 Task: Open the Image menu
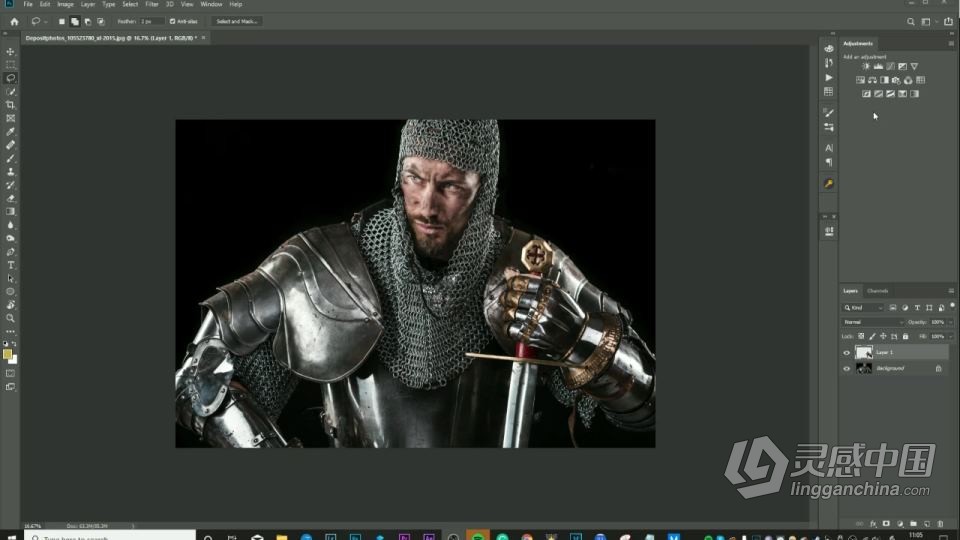point(66,4)
